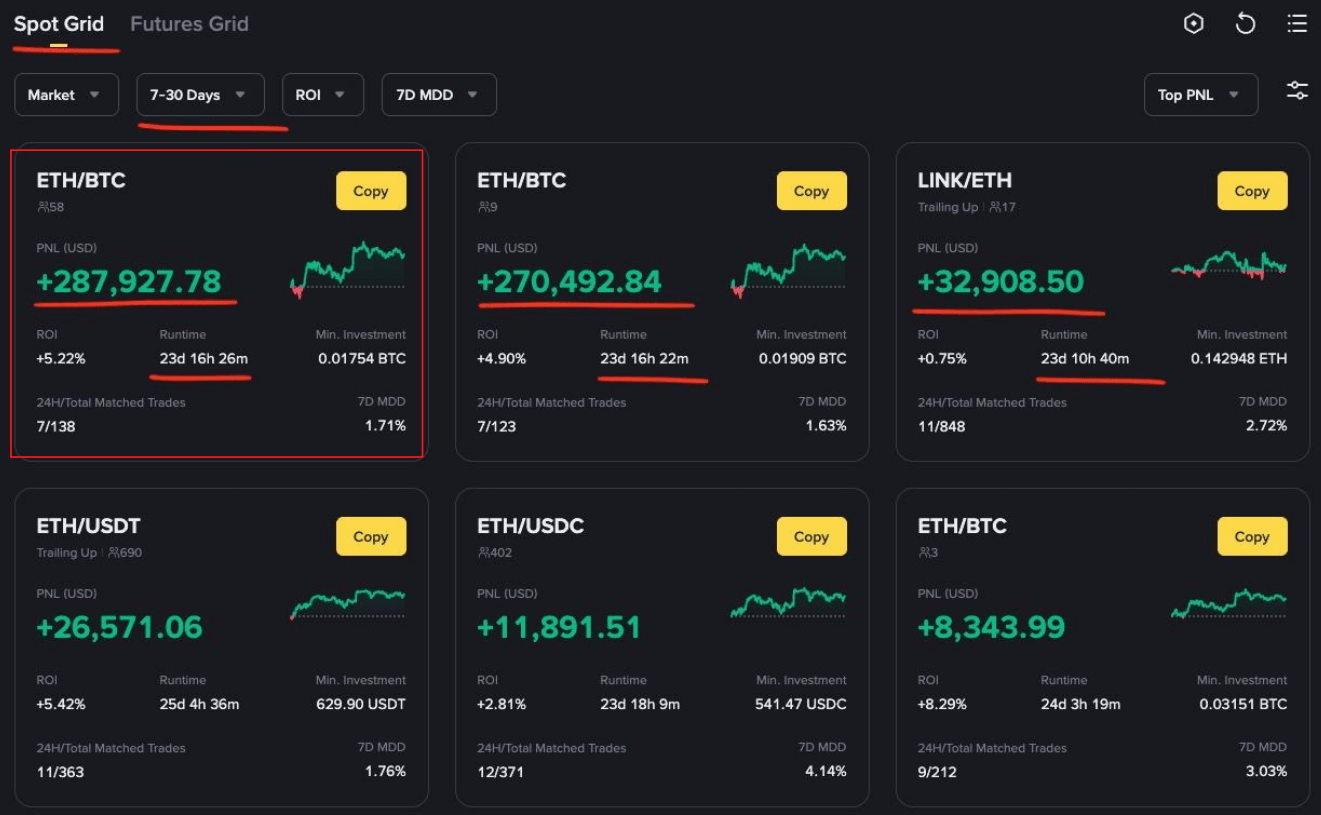Copy the ETH/USDC grid bot
1321x815 pixels.
pyautogui.click(x=811, y=537)
